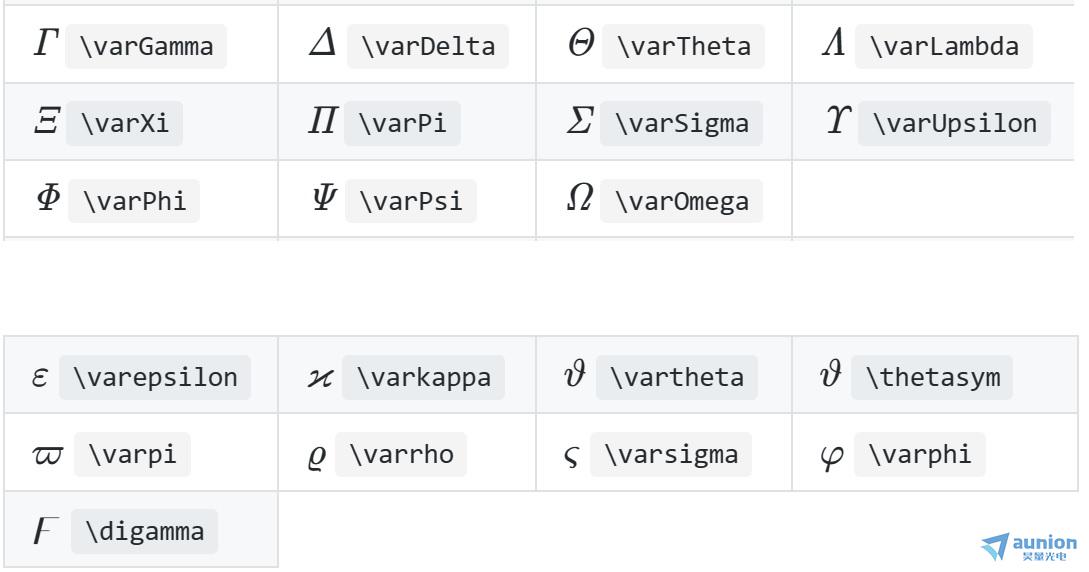Select the \varrho code label
This screenshot has height=572, width=1089.
tap(401, 455)
